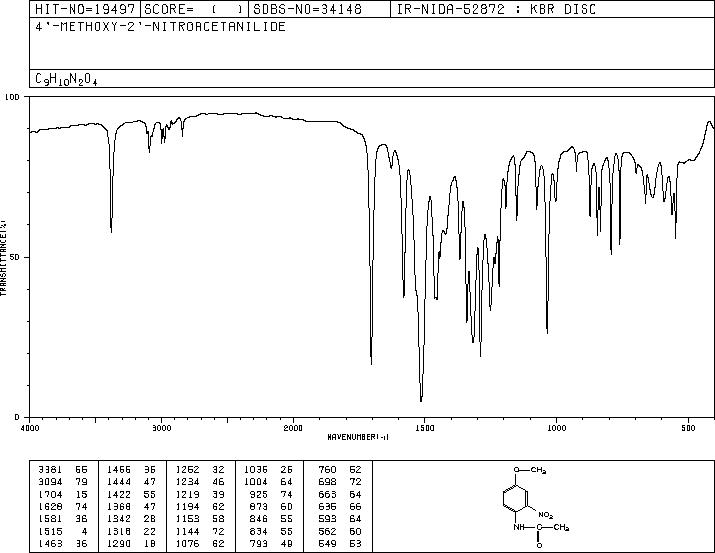Select the 1234 peak entry in the table
715x553 pixels.
pos(200,482)
